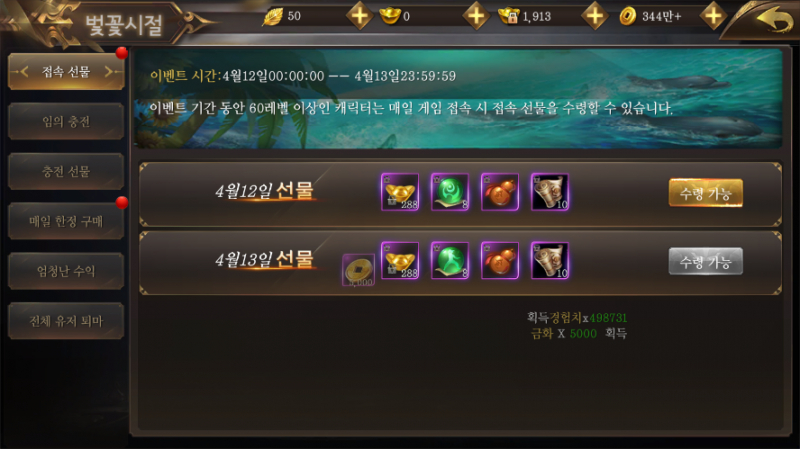Image resolution: width=800 pixels, height=449 pixels.
Task: Select the green orb item in April 12 row
Action: click(x=450, y=192)
